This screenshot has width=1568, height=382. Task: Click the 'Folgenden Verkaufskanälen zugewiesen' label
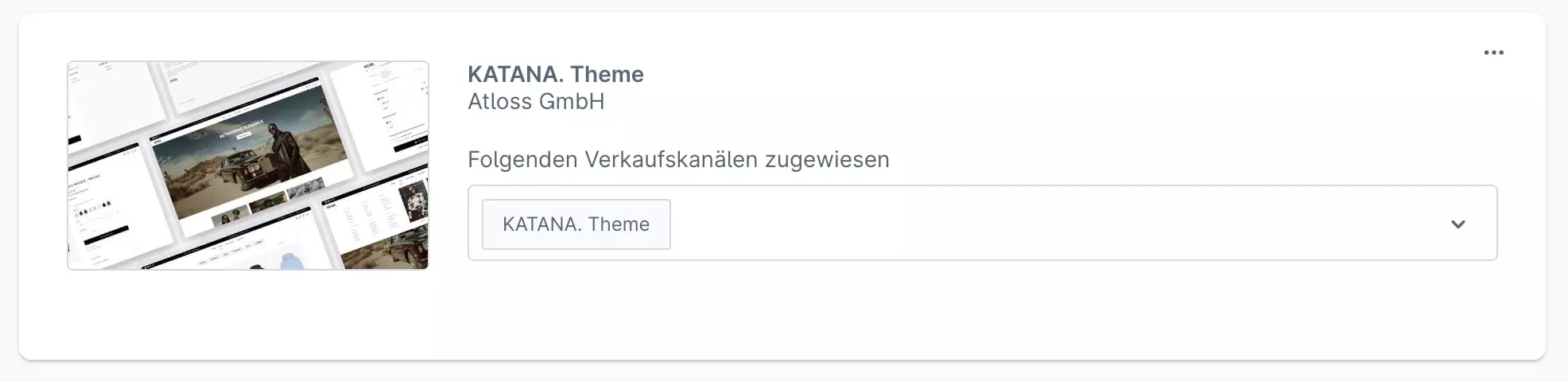tap(677, 159)
